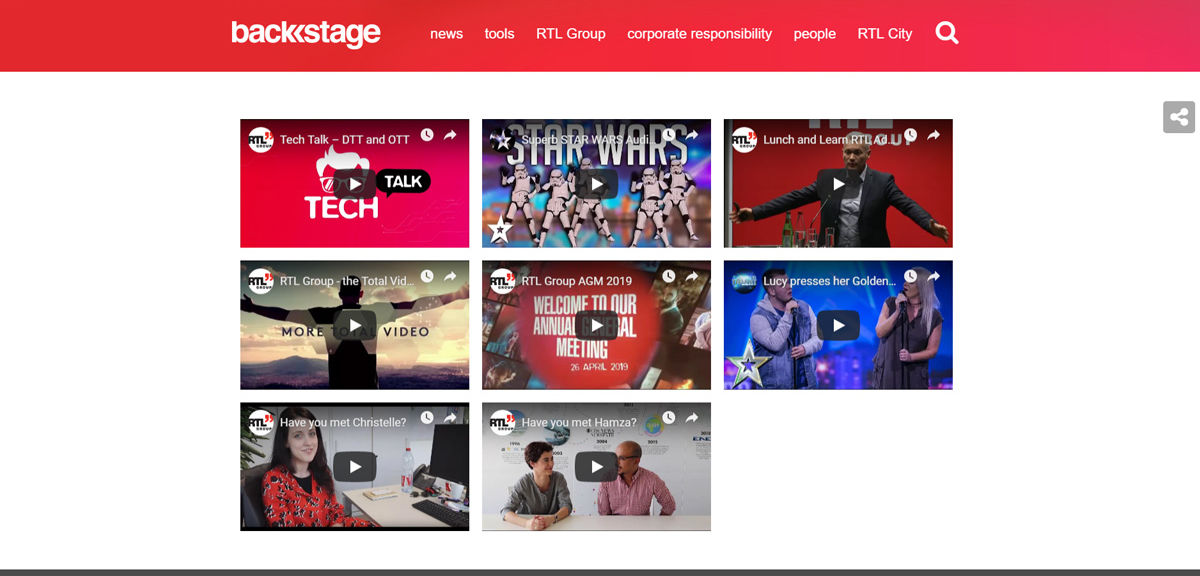Open the 'RTL Group - the Total Vid' title link
Image resolution: width=1200 pixels, height=576 pixels.
(347, 281)
